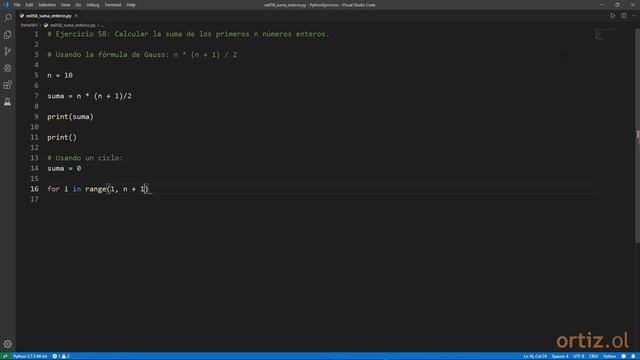Restore down the Visual Studio Code window
This screenshot has width=640, height=360.
(x=617, y=5)
